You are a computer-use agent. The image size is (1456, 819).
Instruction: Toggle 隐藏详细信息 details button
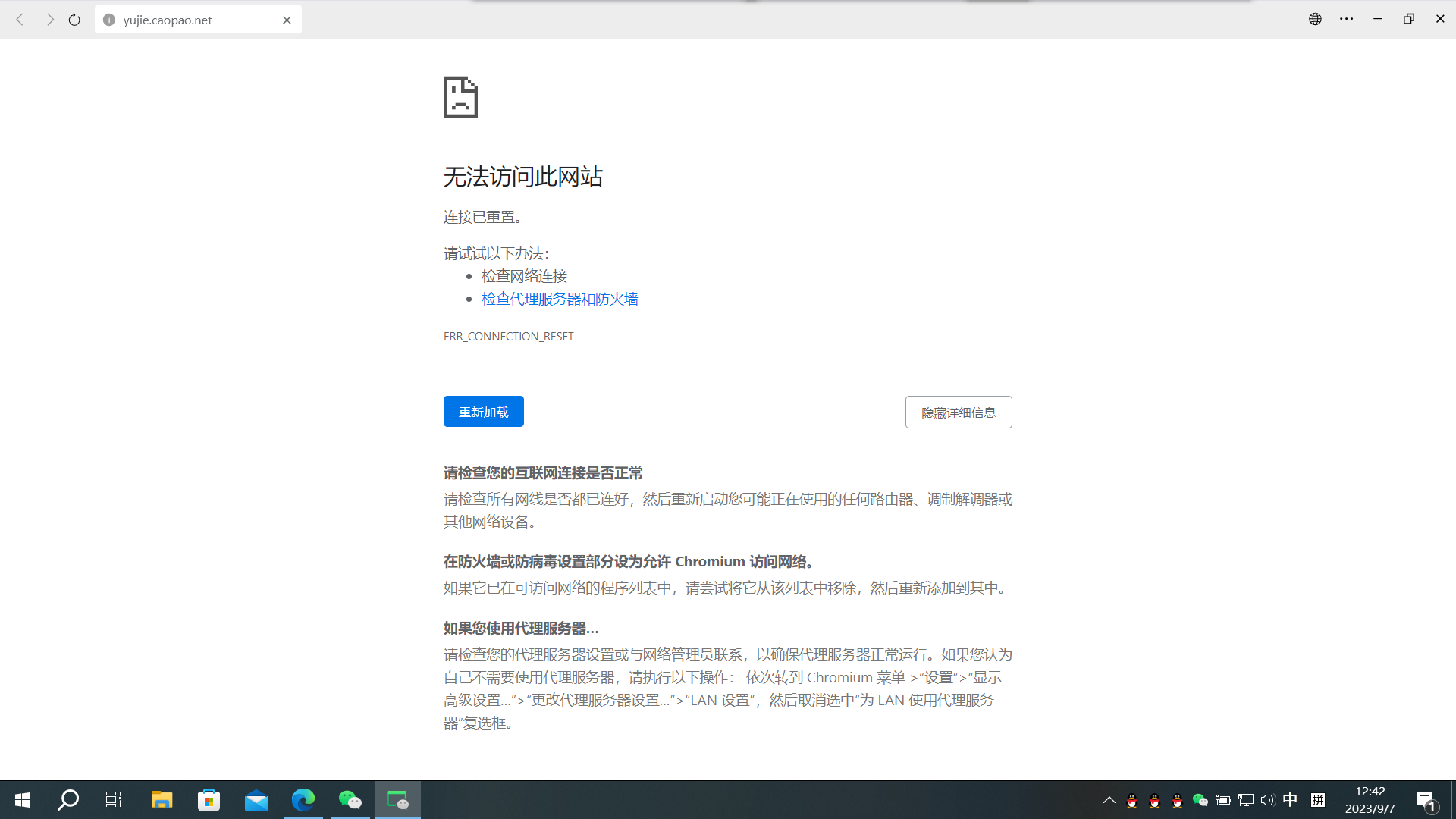tap(958, 412)
